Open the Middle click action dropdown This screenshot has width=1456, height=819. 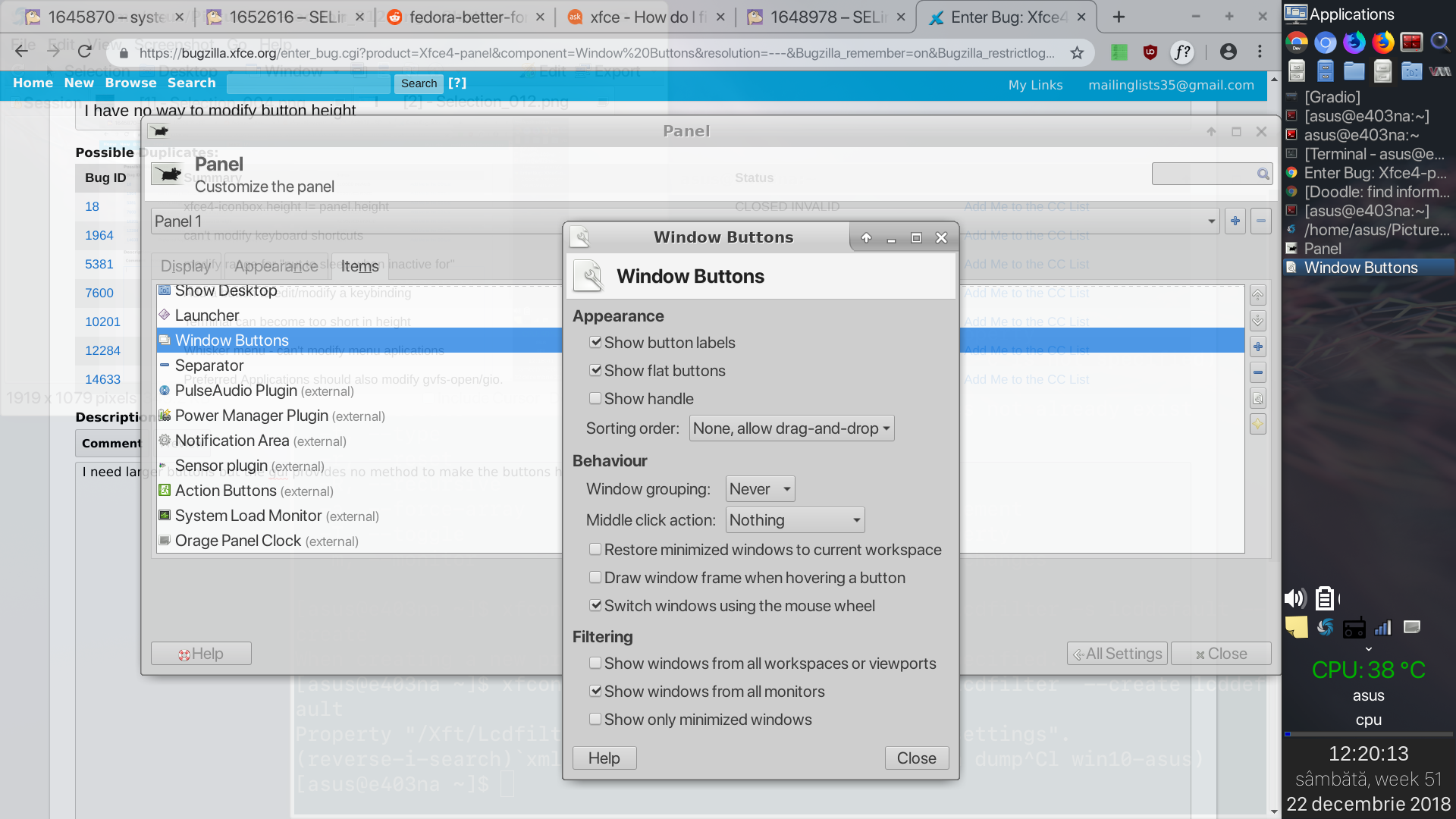tap(795, 520)
